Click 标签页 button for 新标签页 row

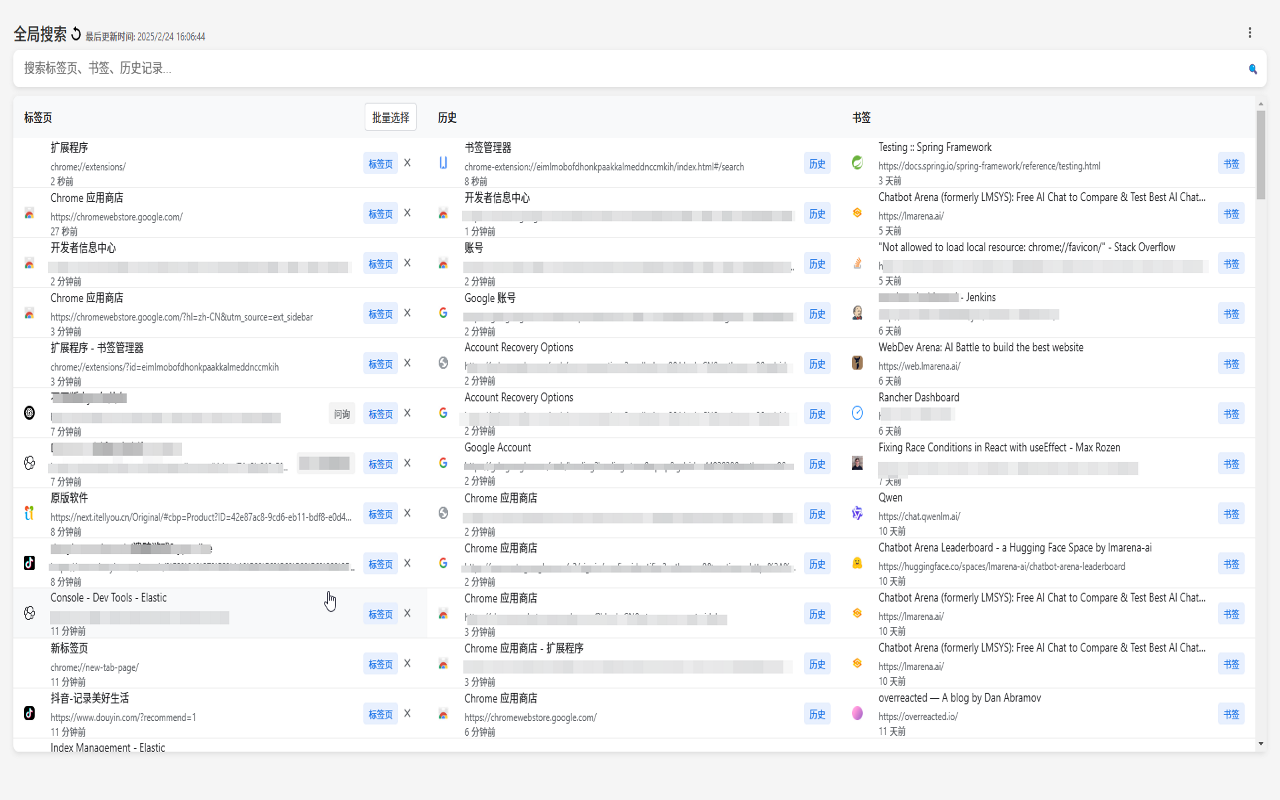point(381,664)
